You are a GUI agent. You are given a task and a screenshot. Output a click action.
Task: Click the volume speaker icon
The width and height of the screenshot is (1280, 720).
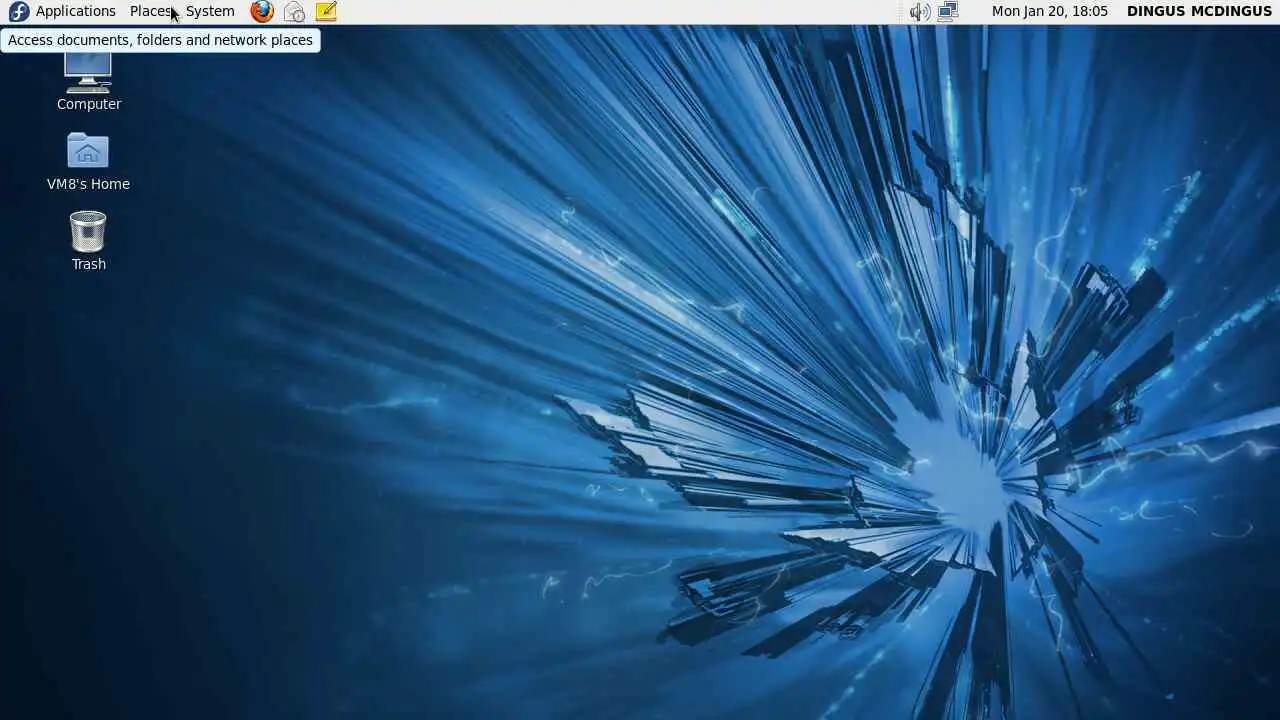tap(920, 11)
